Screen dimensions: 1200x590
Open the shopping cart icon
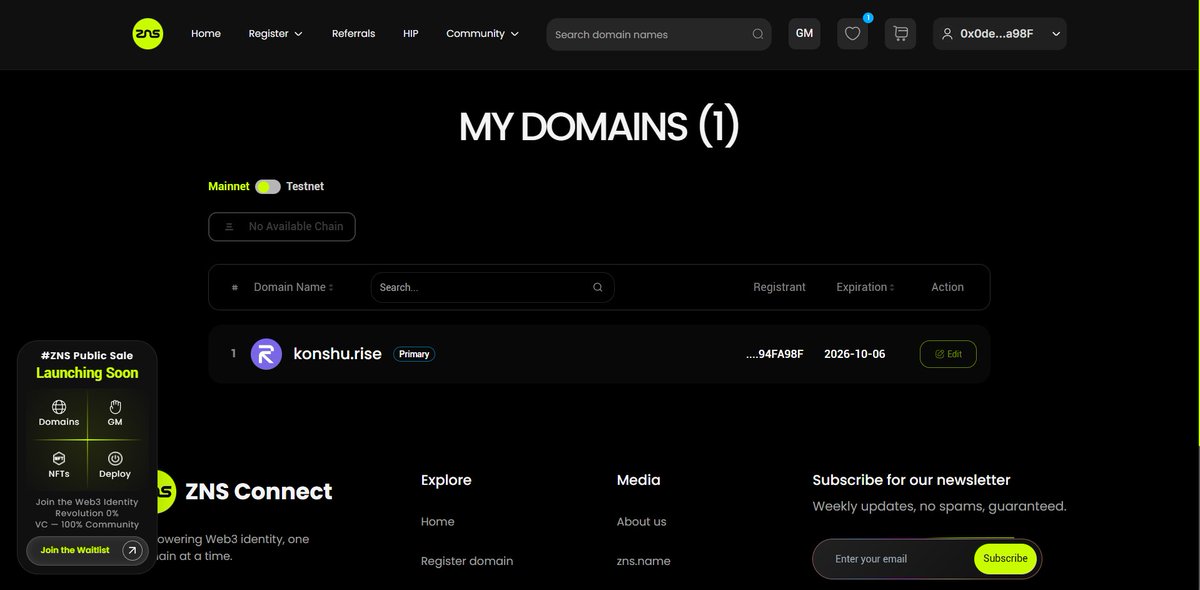coord(900,34)
